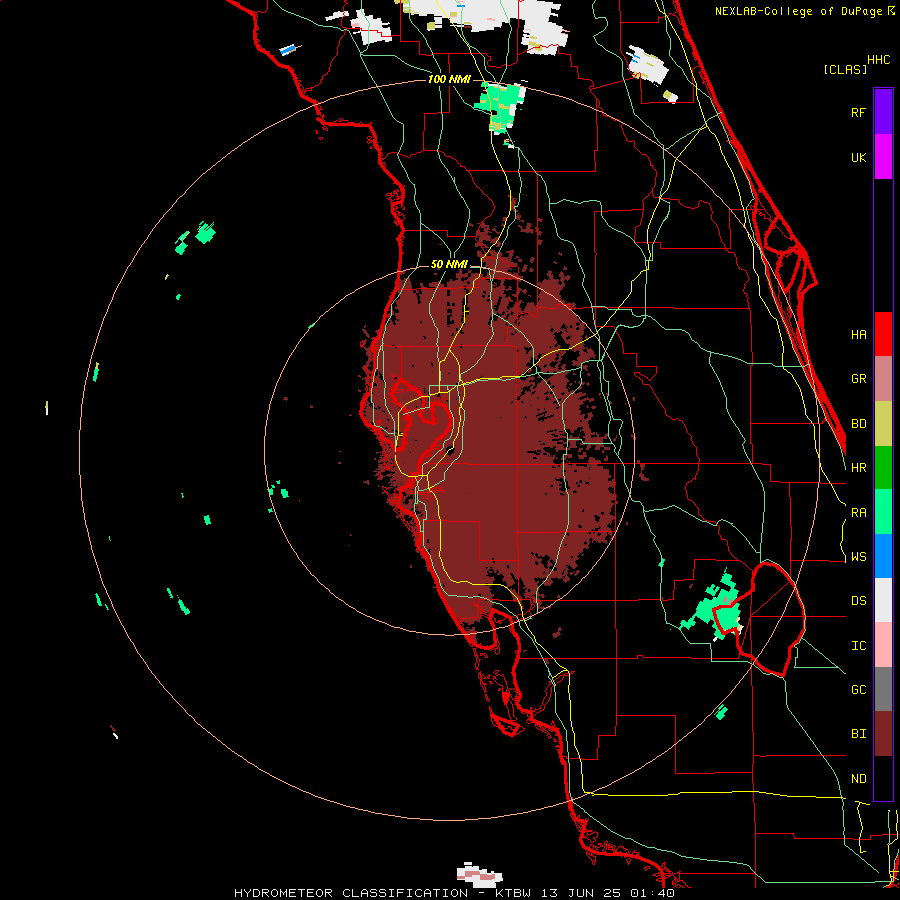Viewport: 900px width, 900px height.
Task: Click the RA bright green legend swatch
Action: point(883,512)
